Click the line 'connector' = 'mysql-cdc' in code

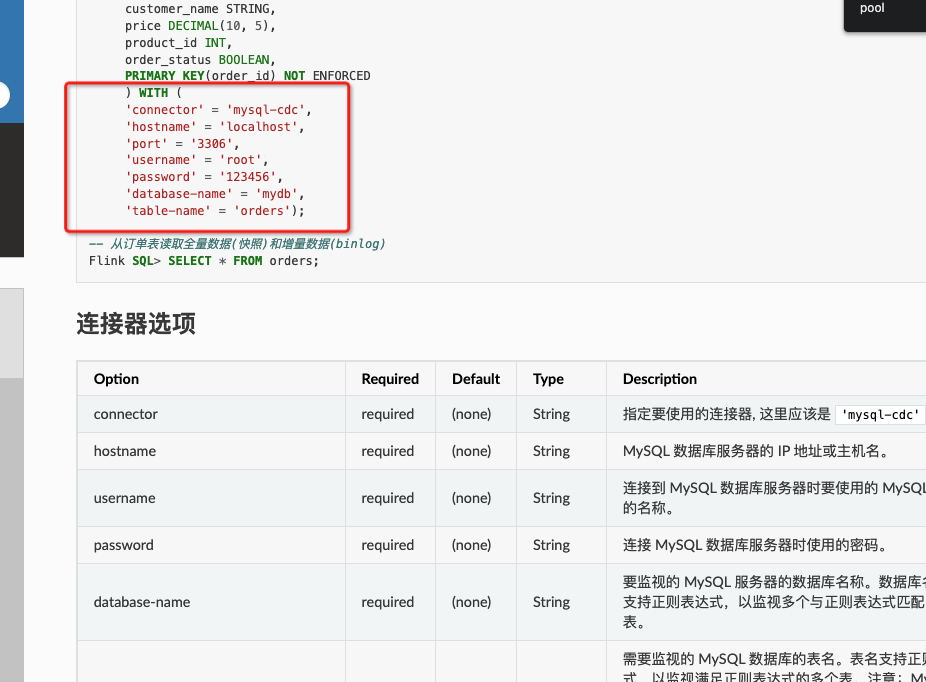pos(218,110)
